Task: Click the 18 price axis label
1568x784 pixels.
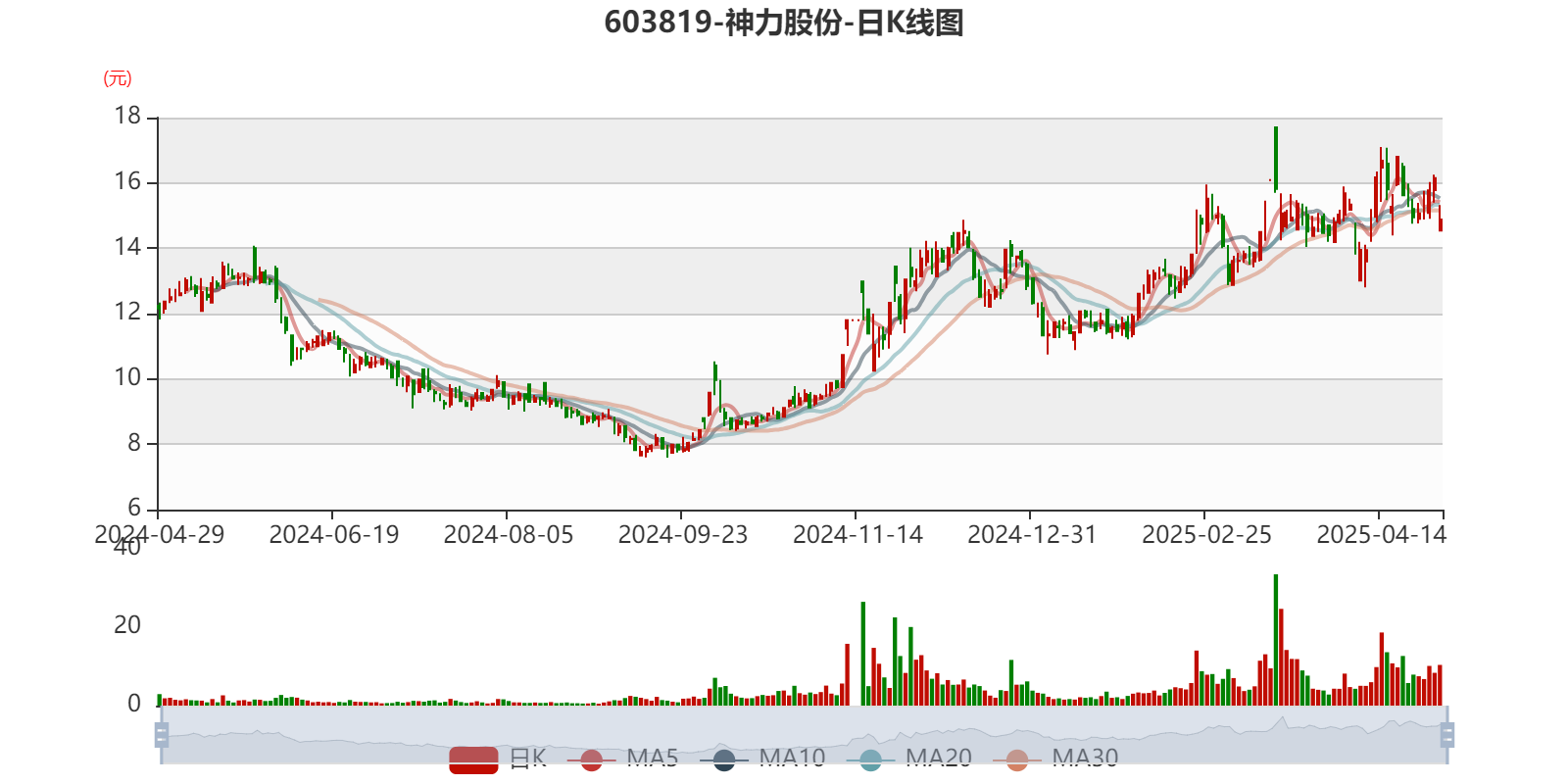Action: [127, 116]
